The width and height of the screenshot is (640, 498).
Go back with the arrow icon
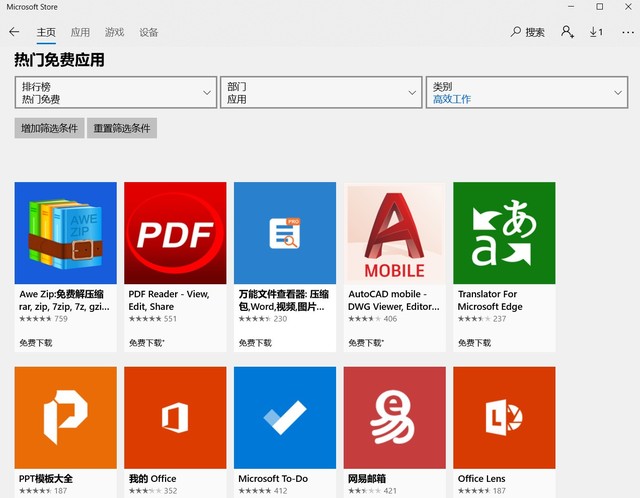pos(14,32)
